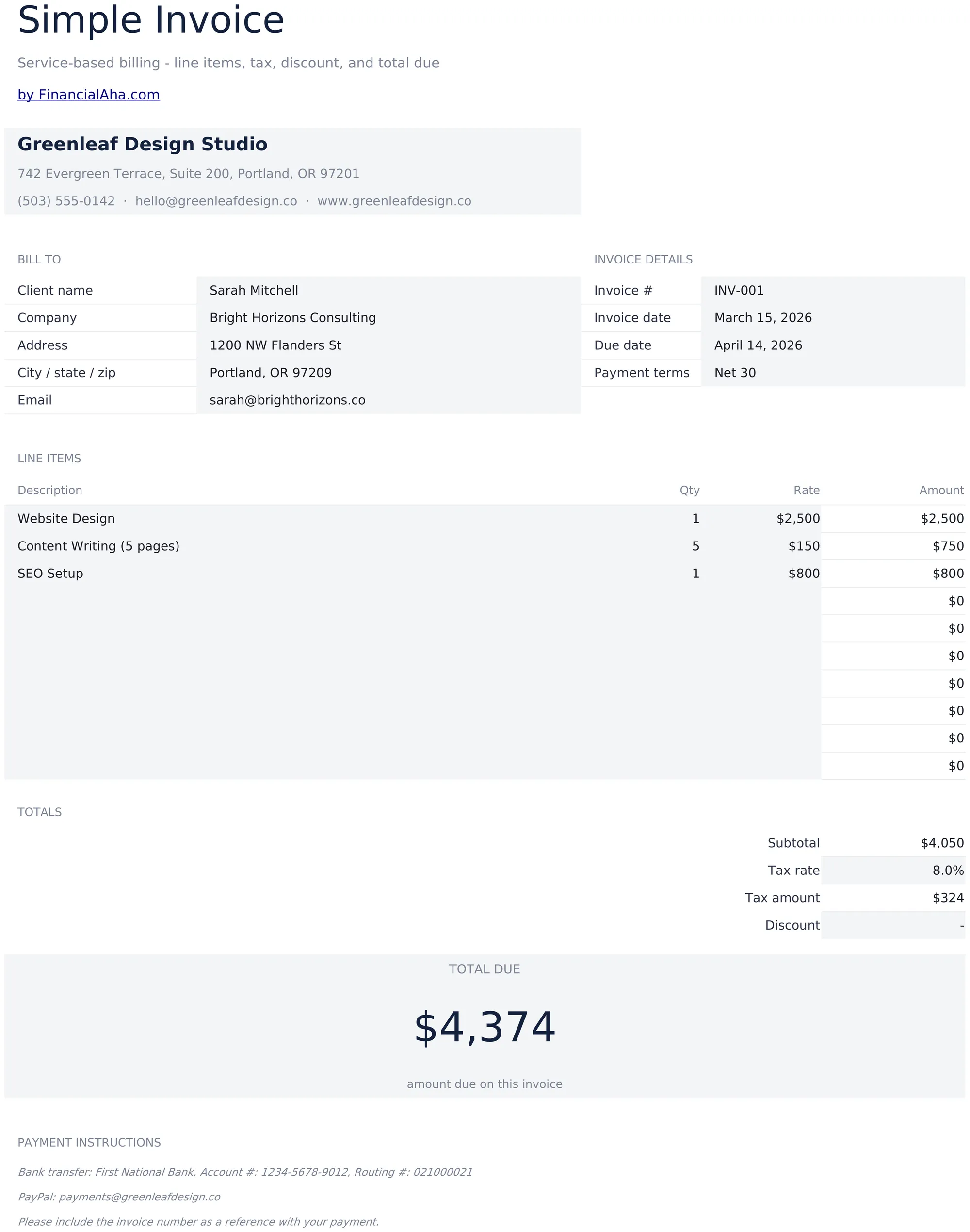
Task: Click the amount due on this invoice caption
Action: pyautogui.click(x=485, y=1084)
